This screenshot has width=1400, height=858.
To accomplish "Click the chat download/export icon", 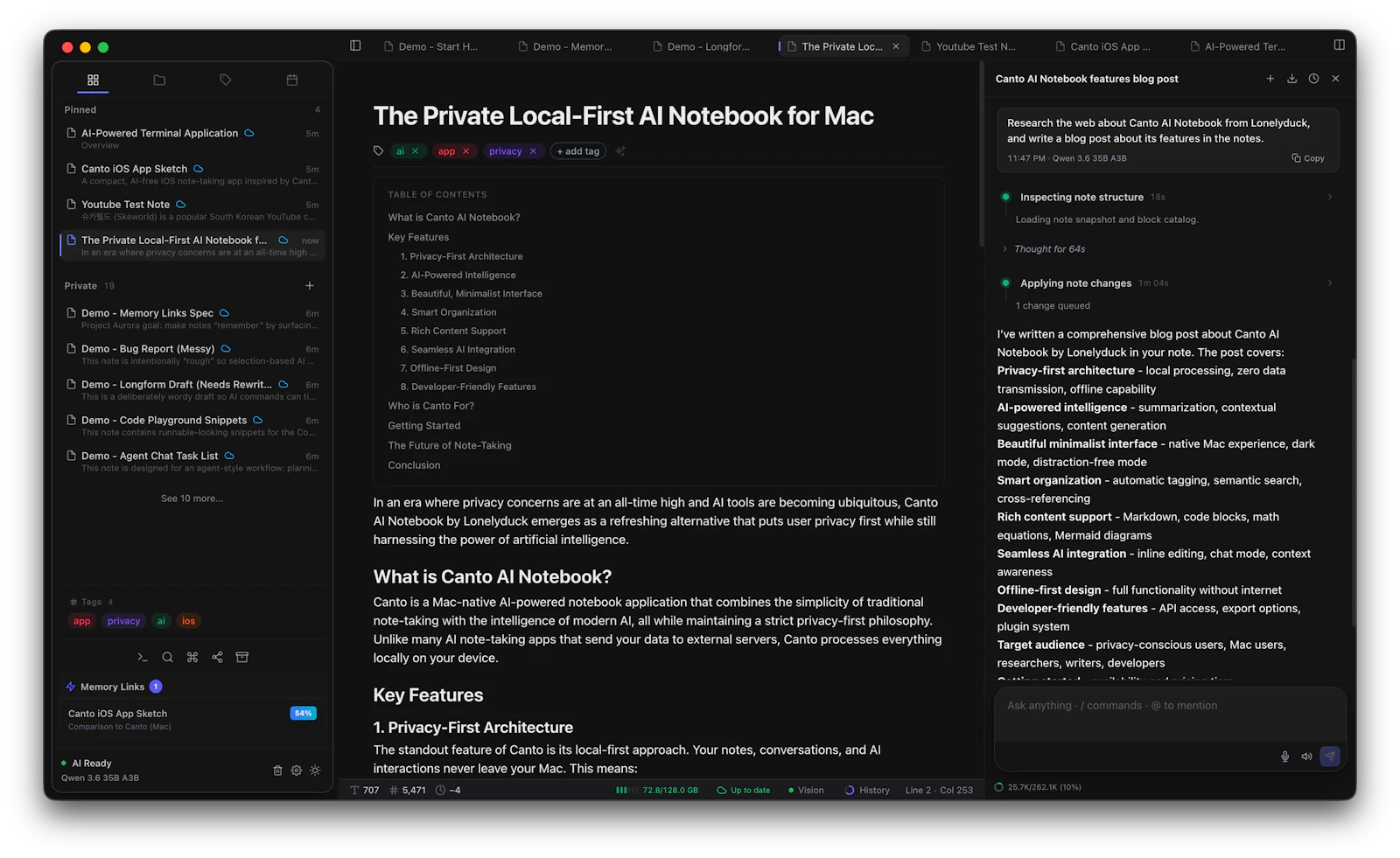I will click(1291, 79).
